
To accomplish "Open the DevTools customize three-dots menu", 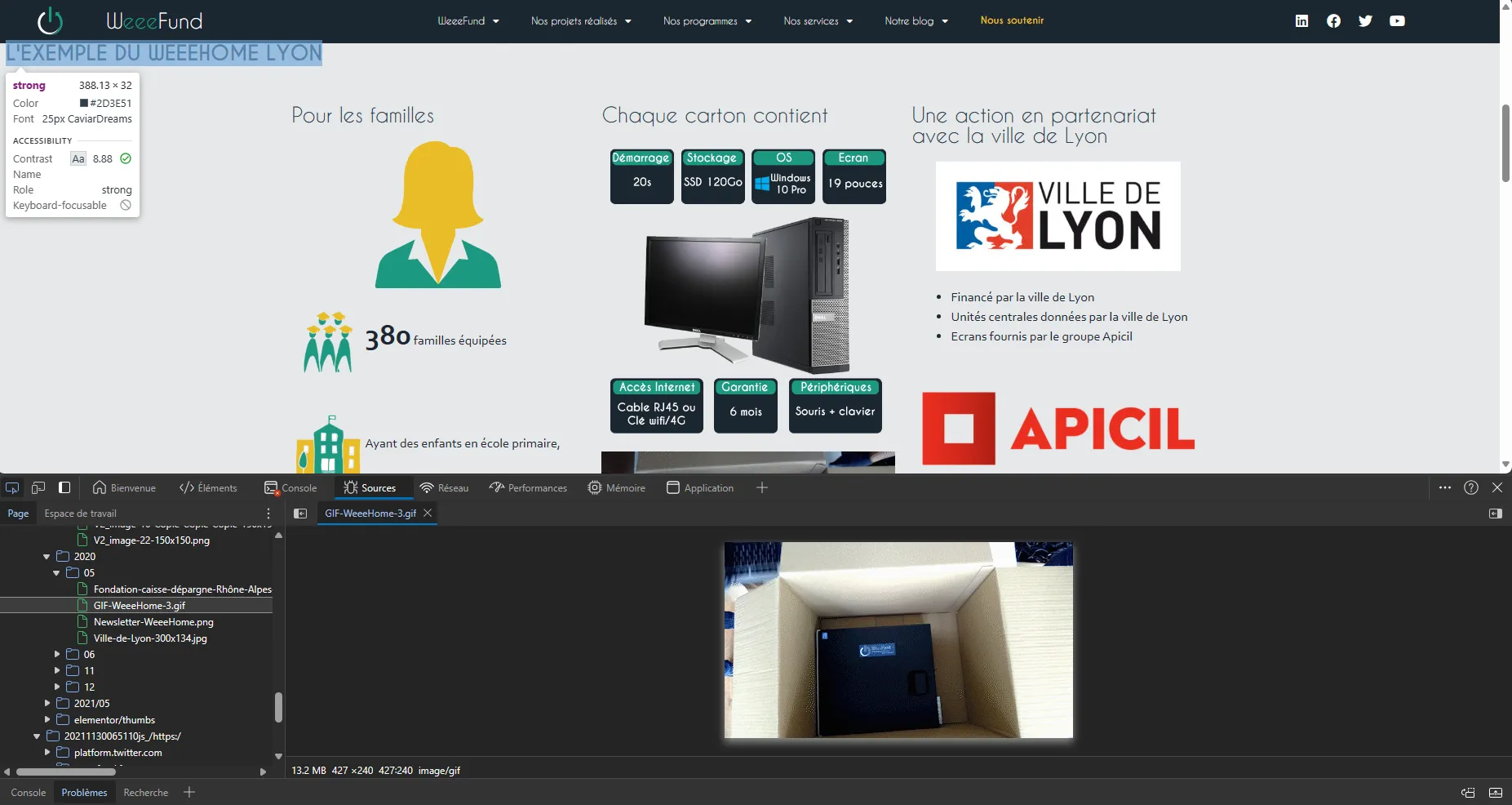I will [1445, 487].
